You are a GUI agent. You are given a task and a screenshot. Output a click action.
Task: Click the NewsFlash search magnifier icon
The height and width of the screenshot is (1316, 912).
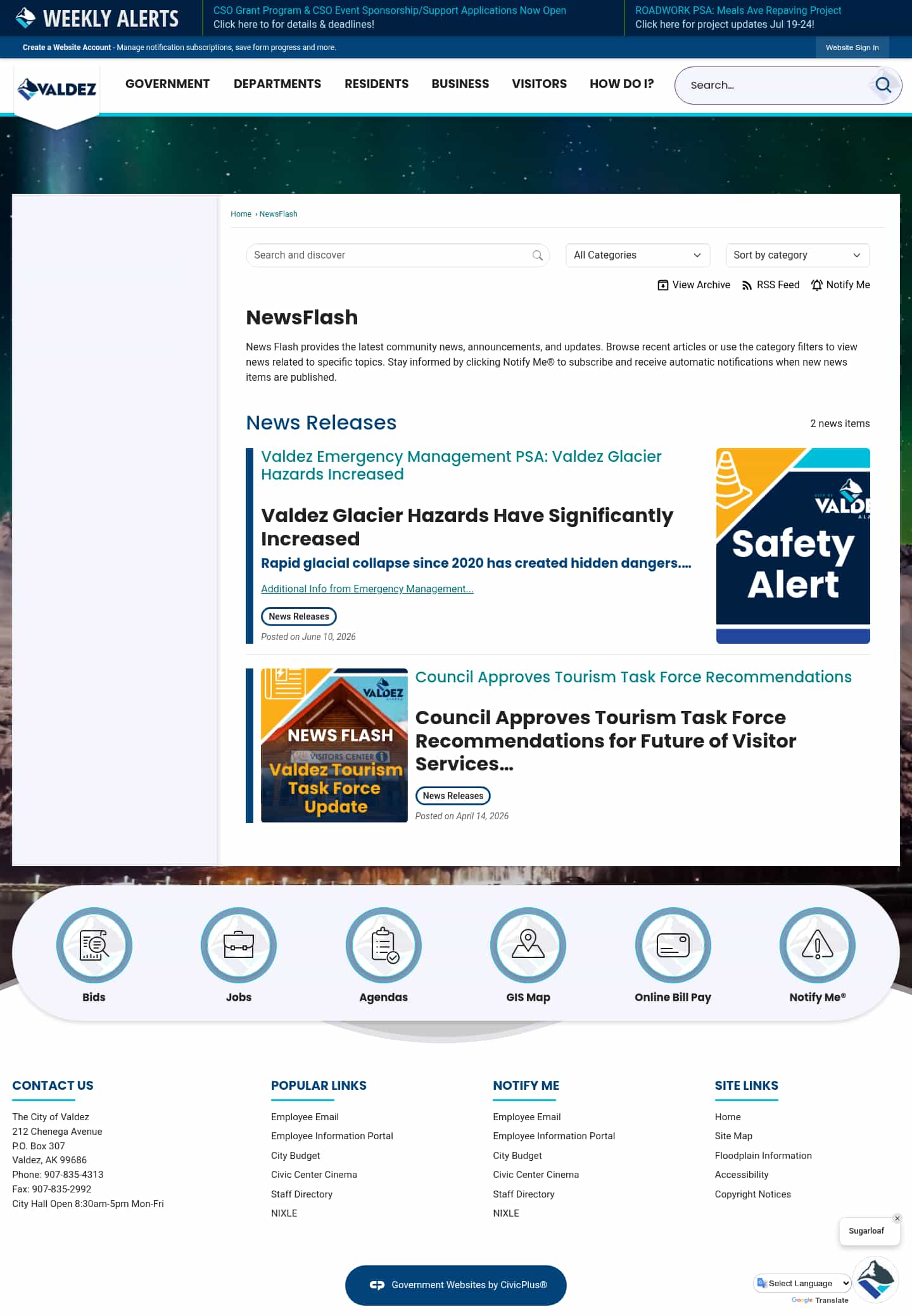(x=537, y=255)
